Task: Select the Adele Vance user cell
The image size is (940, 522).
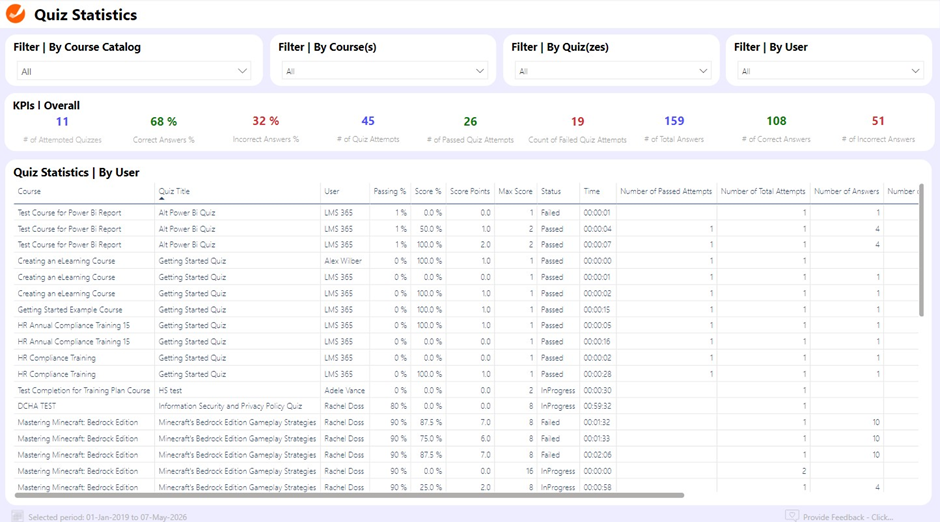Action: (344, 390)
